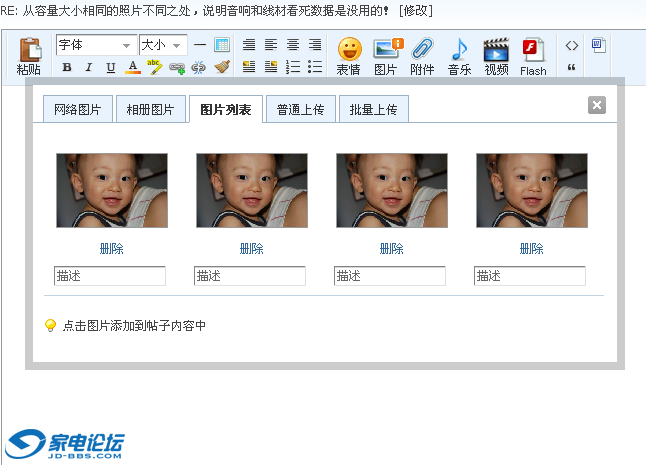Switch to the 相册图片 tab

[150, 109]
